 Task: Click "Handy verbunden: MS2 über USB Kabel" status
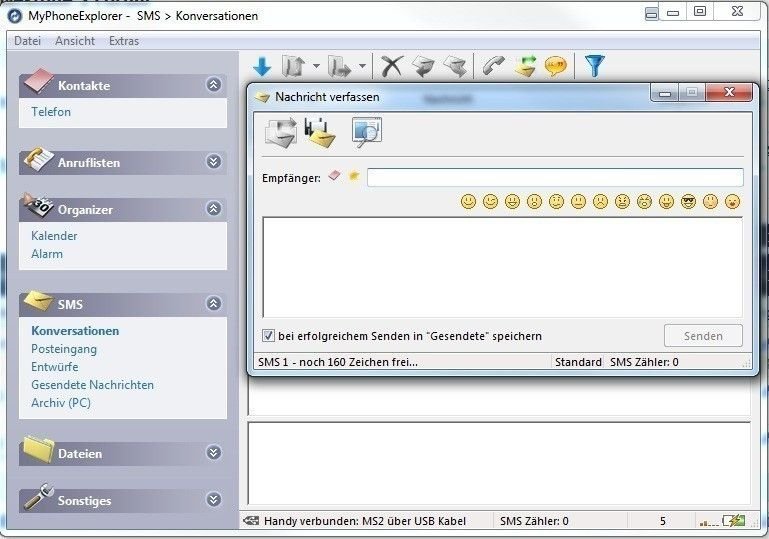coord(365,521)
